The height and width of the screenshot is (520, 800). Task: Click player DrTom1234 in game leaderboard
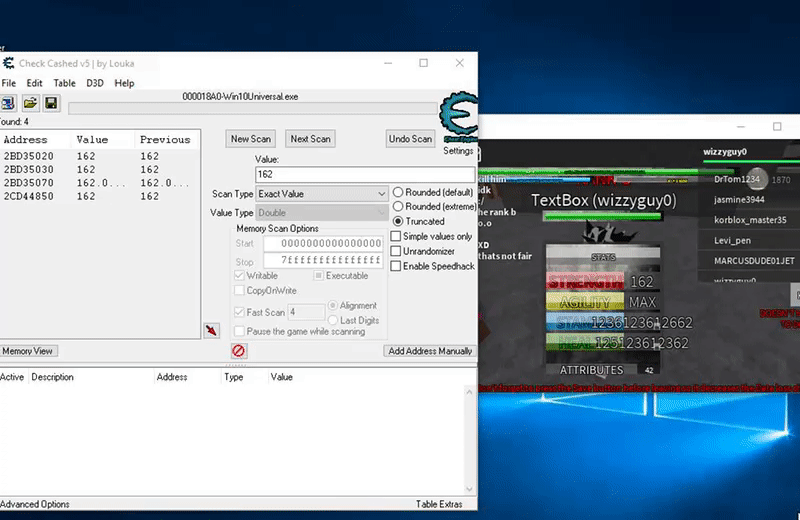(737, 179)
